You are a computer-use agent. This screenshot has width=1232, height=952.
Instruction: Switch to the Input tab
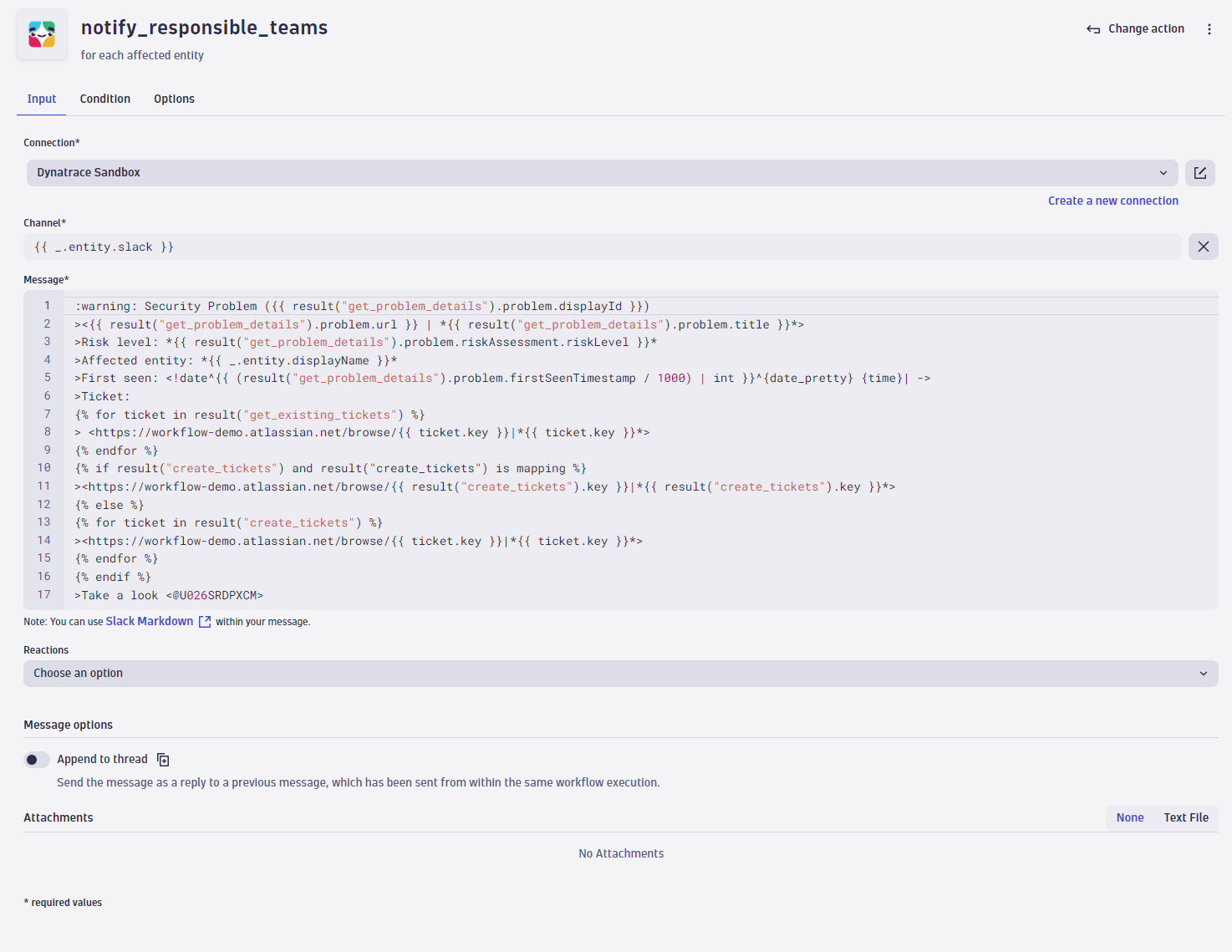click(42, 99)
